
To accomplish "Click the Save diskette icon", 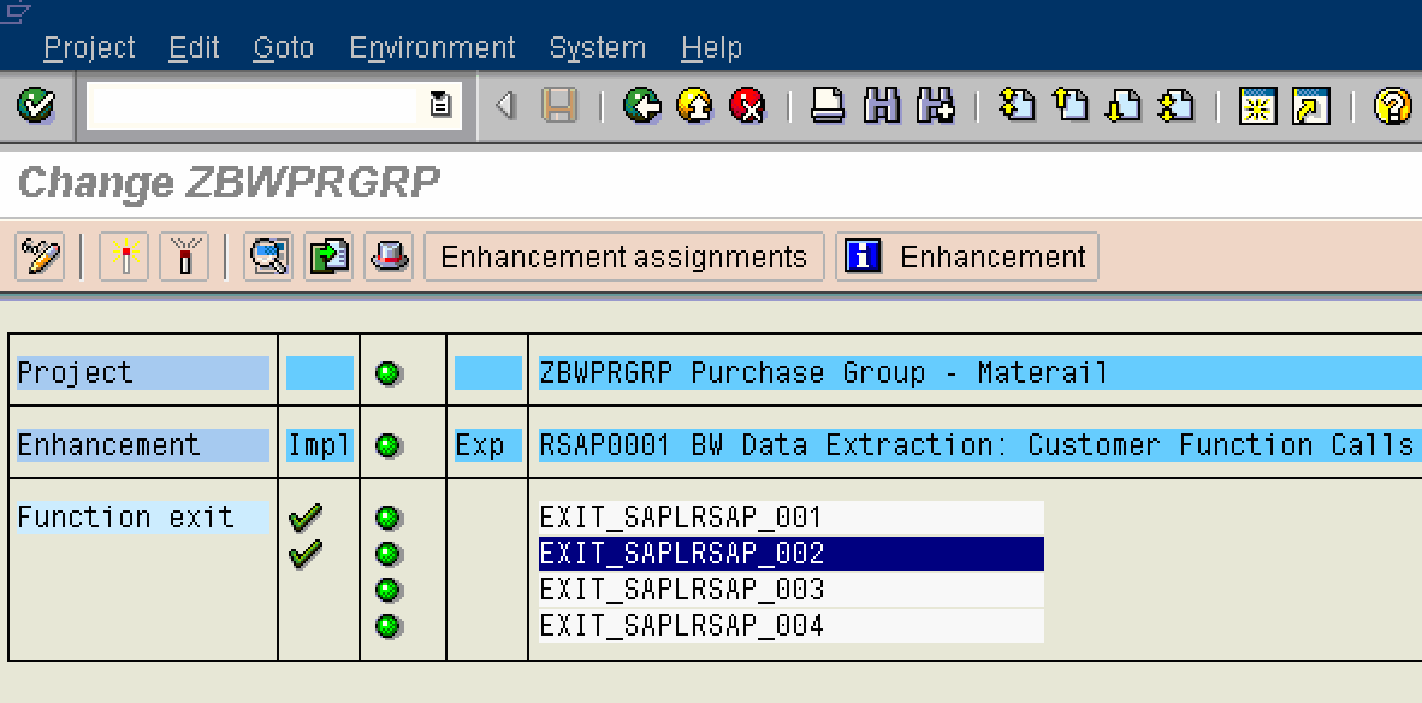I will coord(560,106).
